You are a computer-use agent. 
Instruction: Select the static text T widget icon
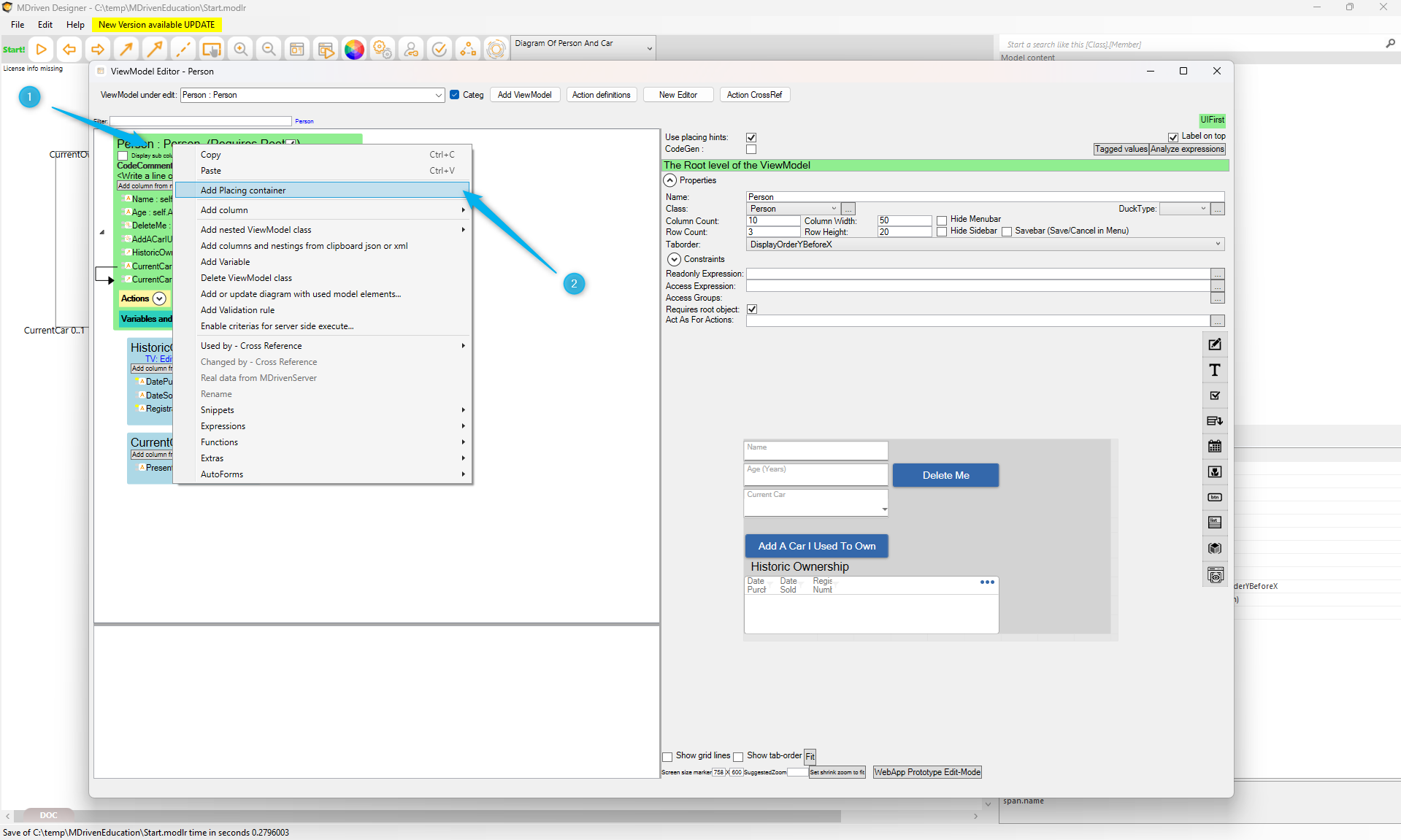point(1215,370)
